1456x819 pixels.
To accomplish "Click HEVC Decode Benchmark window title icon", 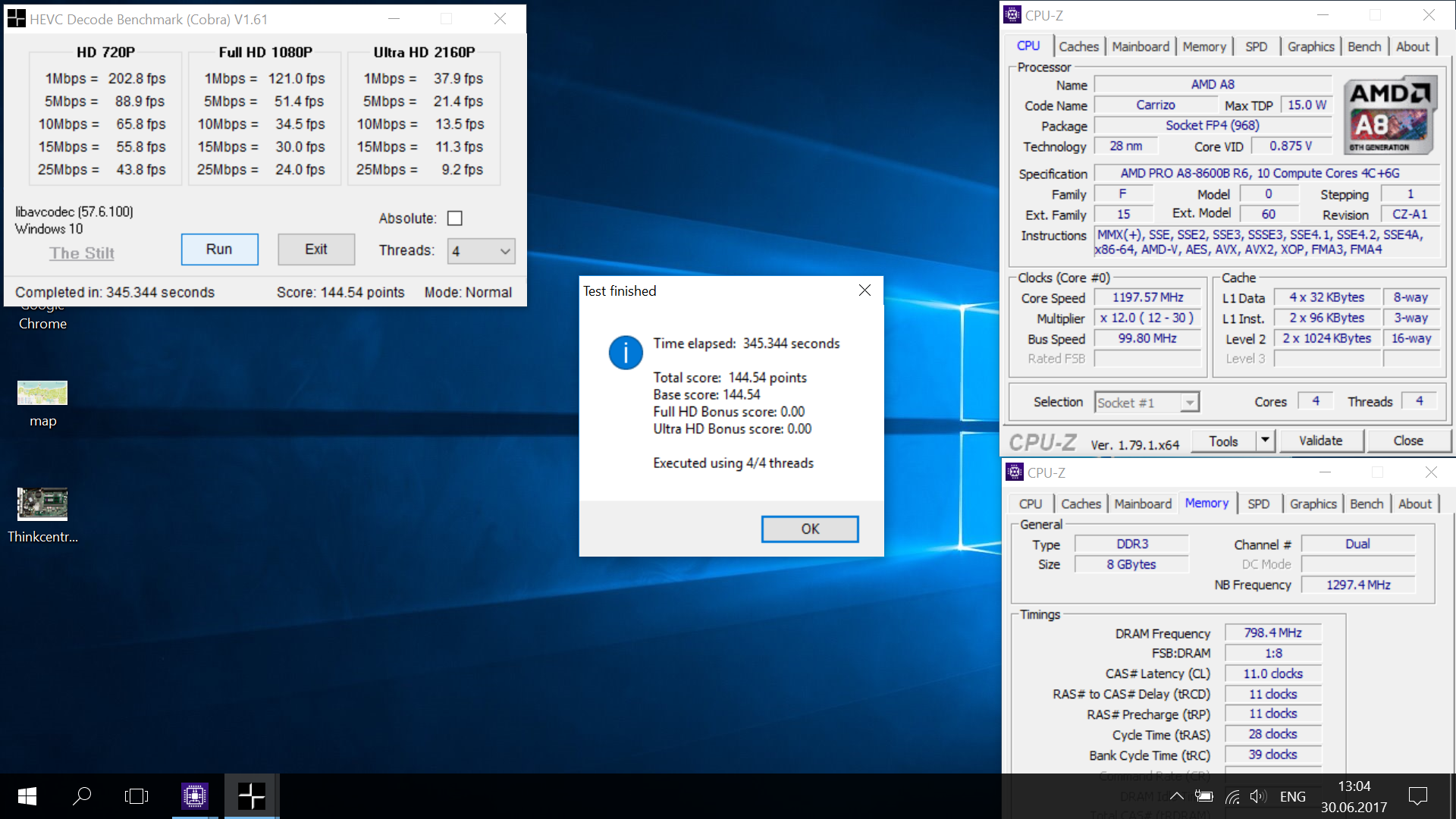I will [x=16, y=19].
